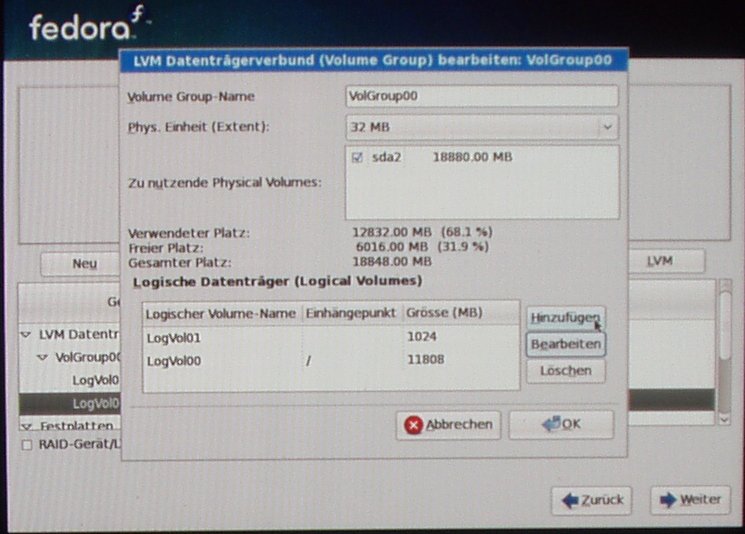Screen dimensions: 745x534
Task: Click the LVM button
Action: (658, 261)
